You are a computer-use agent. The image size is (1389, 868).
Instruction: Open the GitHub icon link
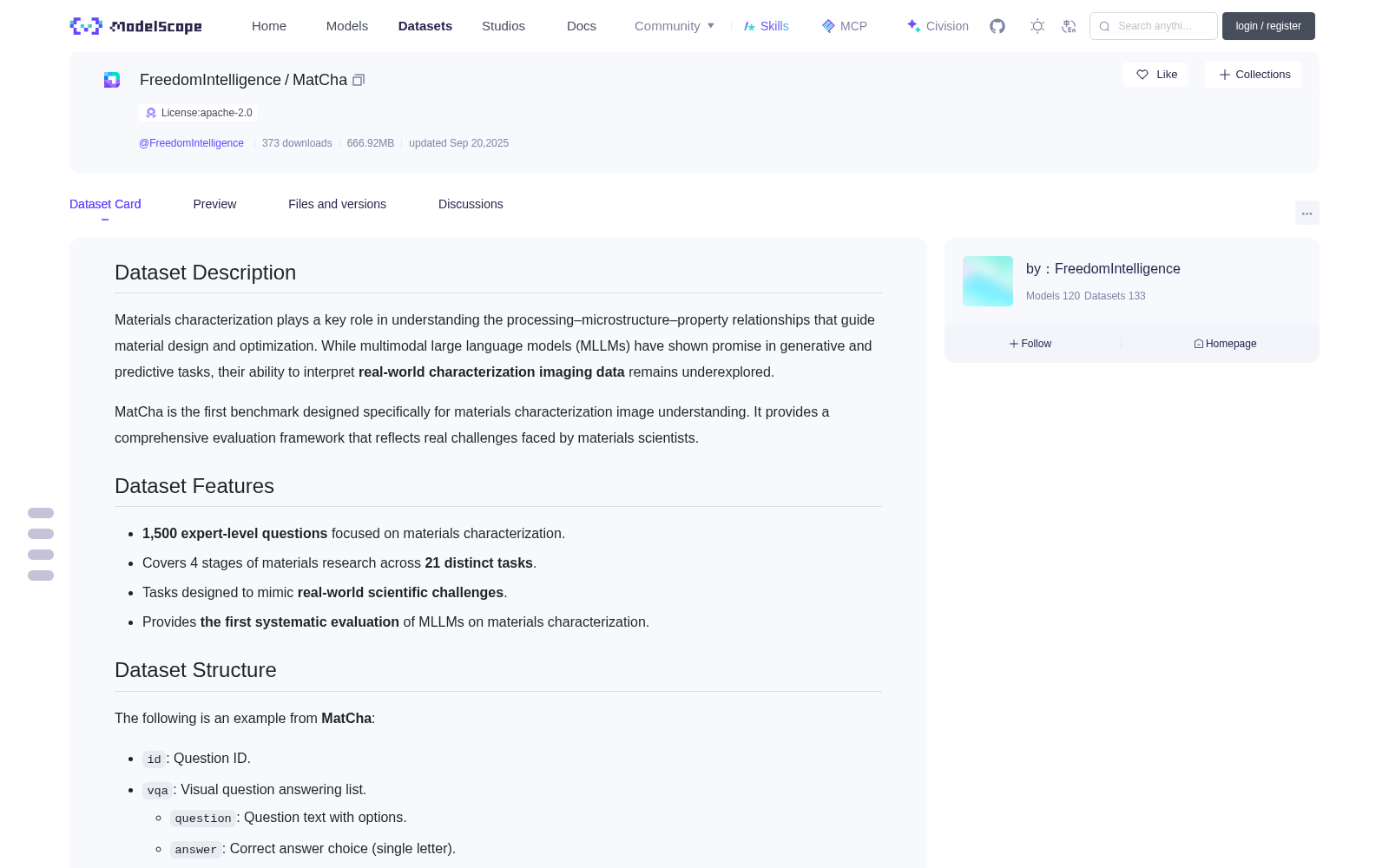pyautogui.click(x=997, y=26)
